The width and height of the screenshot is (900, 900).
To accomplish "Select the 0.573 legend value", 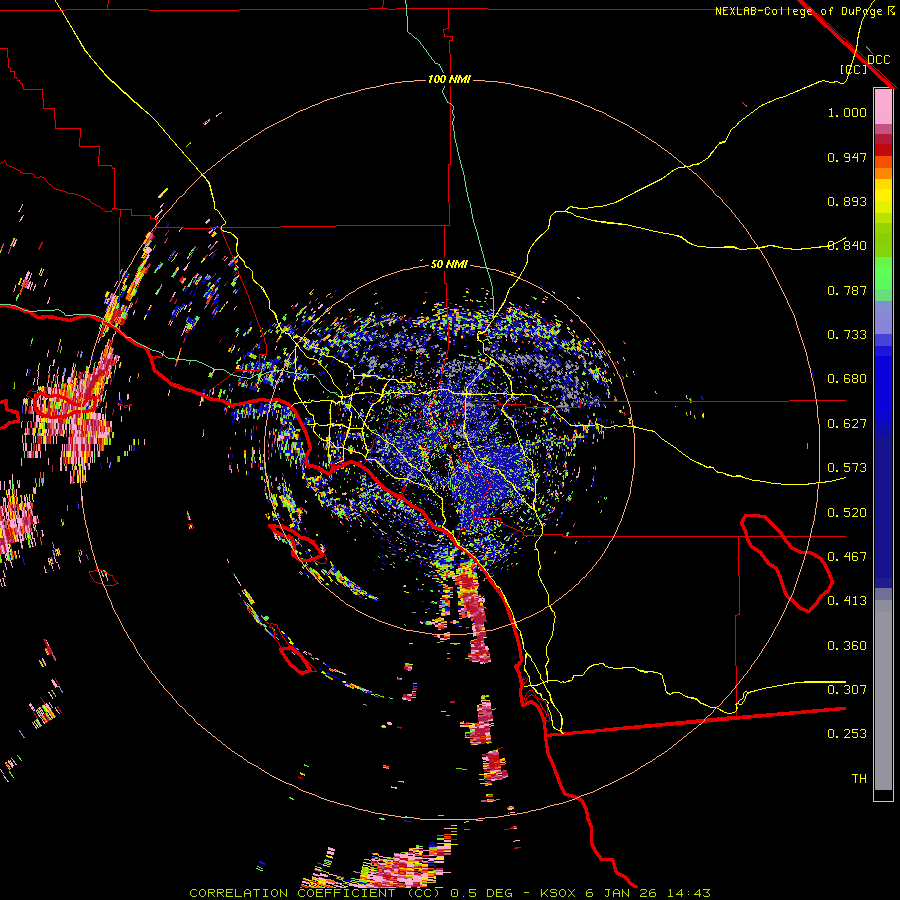I will pyautogui.click(x=847, y=468).
